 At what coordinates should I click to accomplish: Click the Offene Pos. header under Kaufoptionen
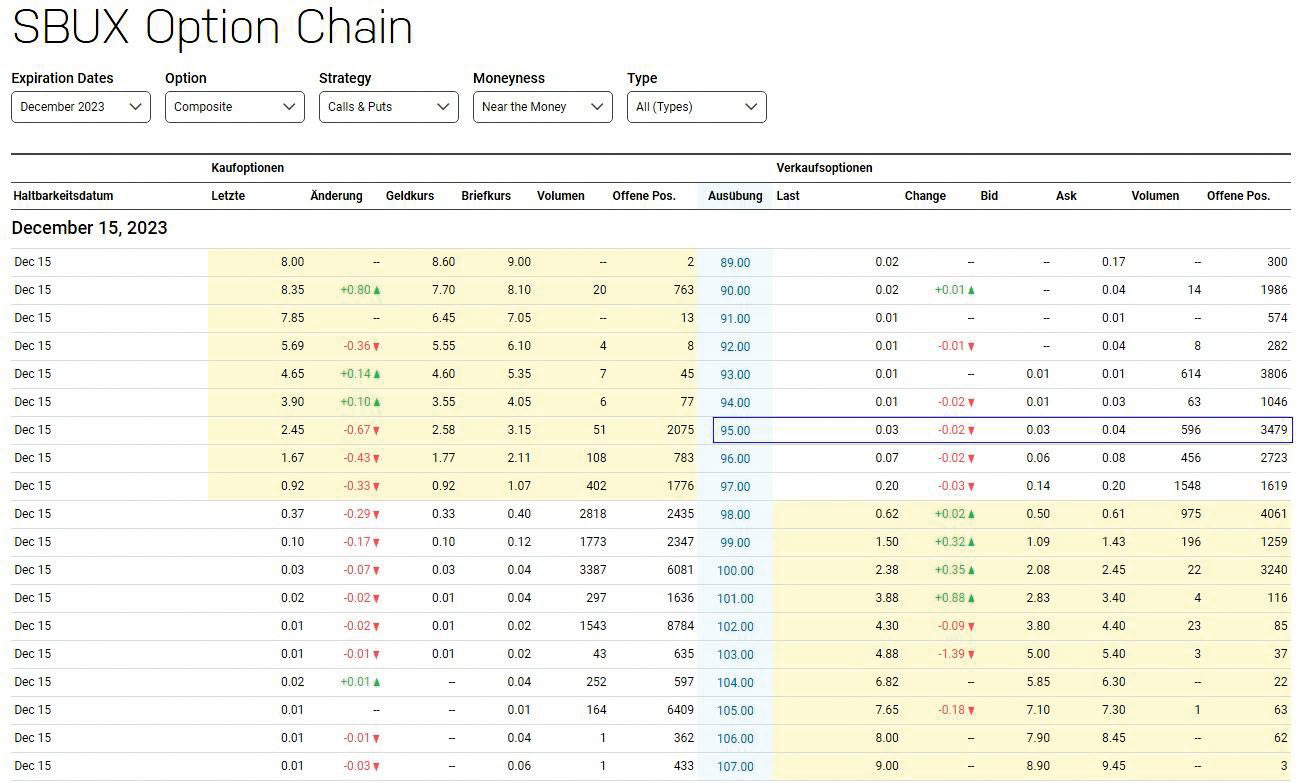[644, 196]
